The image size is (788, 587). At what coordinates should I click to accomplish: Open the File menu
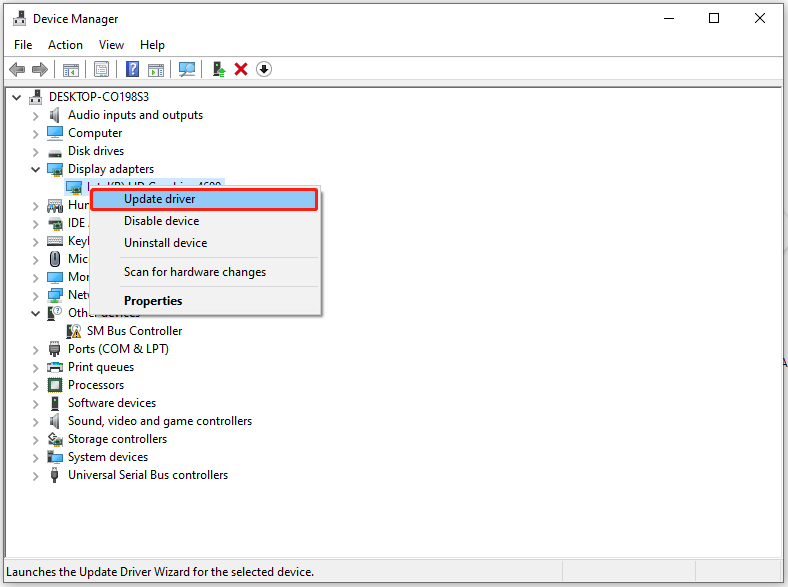point(23,45)
